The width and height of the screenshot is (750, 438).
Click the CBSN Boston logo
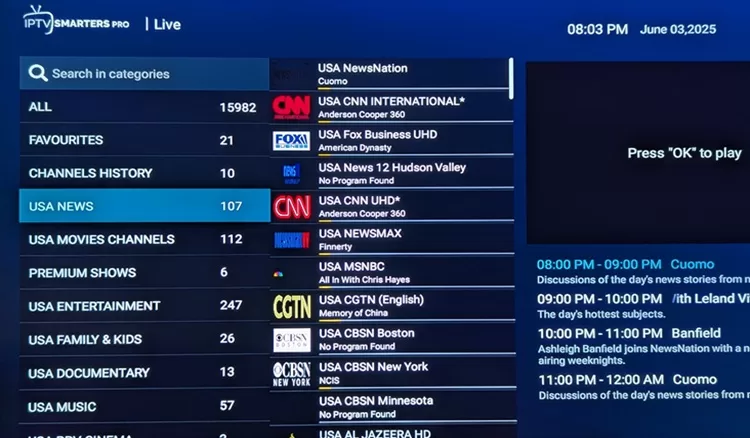click(292, 340)
